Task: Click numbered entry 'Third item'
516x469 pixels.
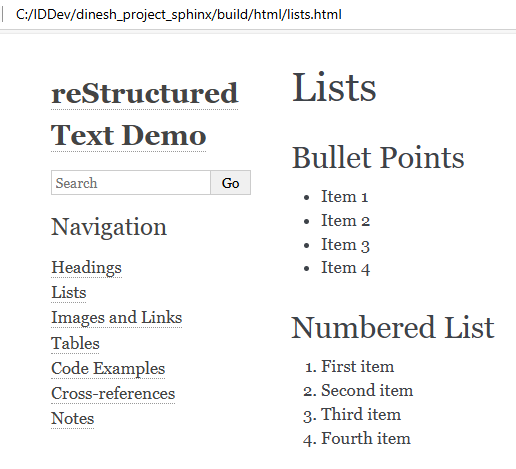Action: tap(361, 414)
